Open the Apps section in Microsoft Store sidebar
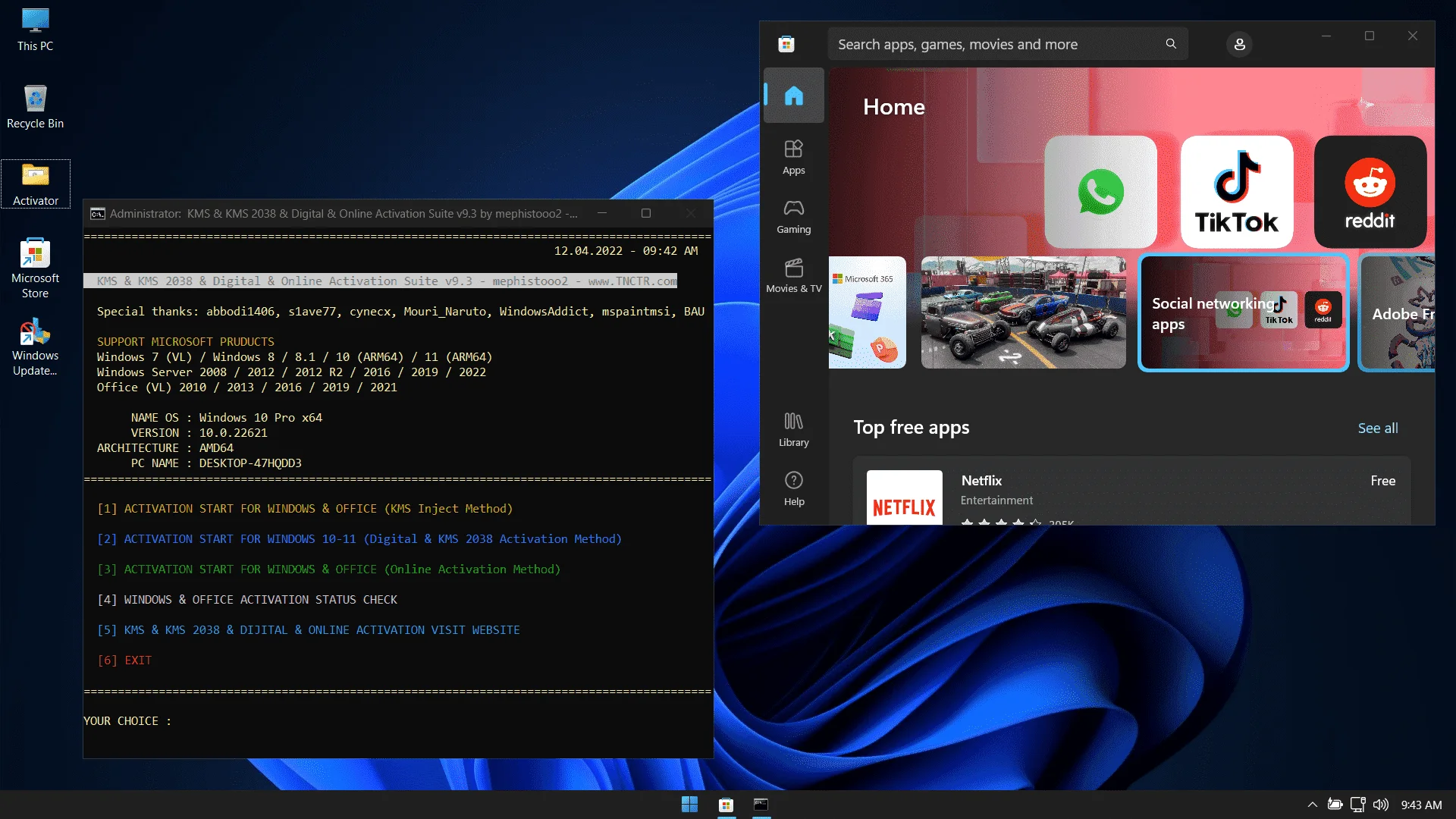The width and height of the screenshot is (1456, 819). 793,157
